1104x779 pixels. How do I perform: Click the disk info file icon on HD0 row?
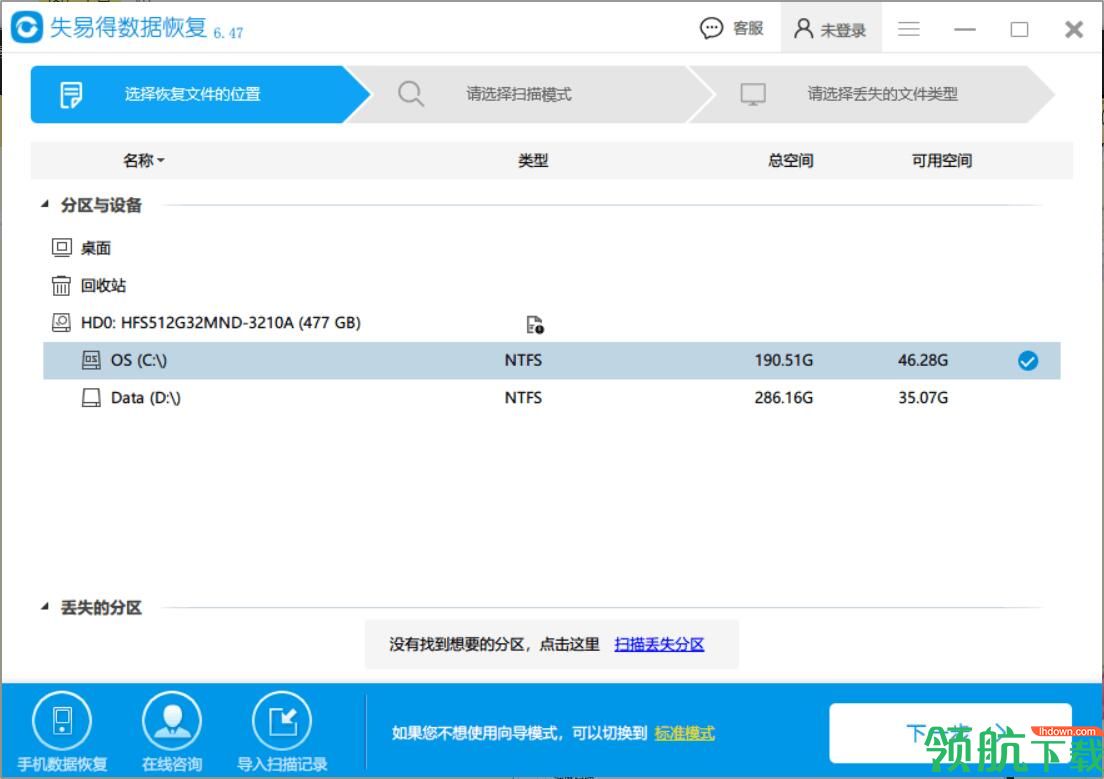(535, 324)
